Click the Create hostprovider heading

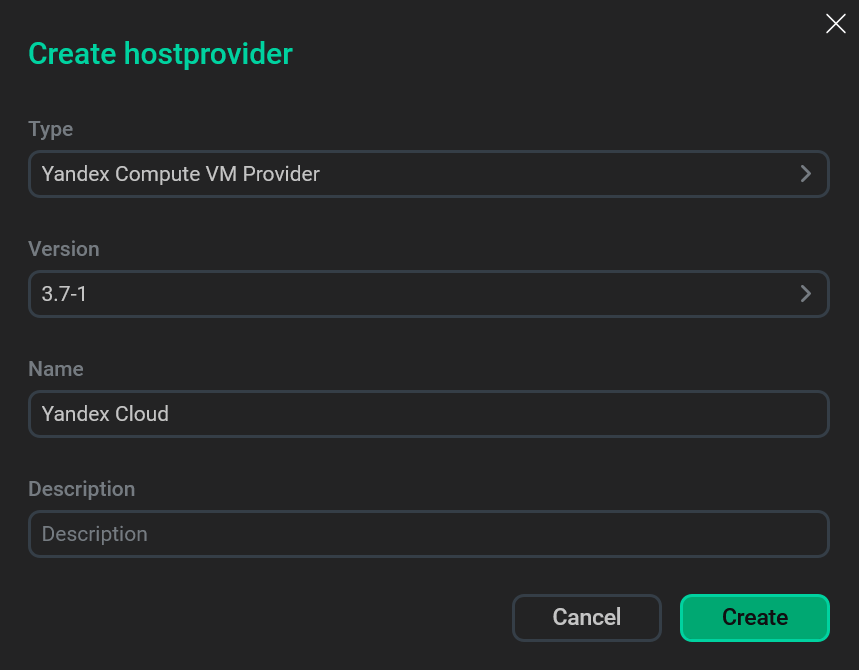[161, 54]
